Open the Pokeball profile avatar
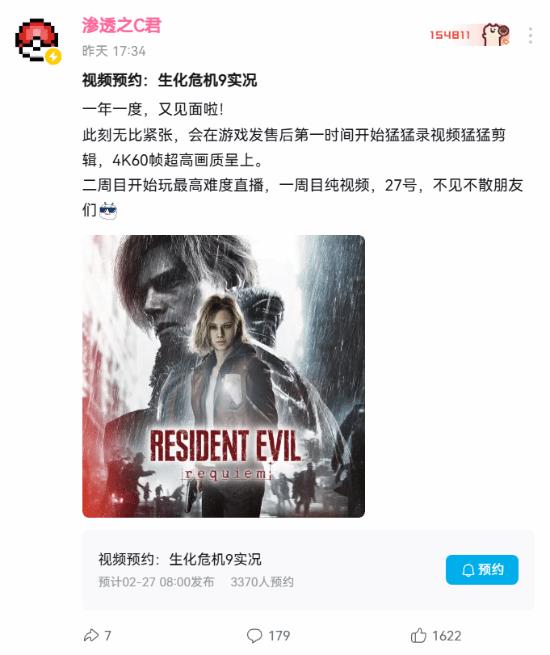The height and width of the screenshot is (655, 550). (37, 40)
